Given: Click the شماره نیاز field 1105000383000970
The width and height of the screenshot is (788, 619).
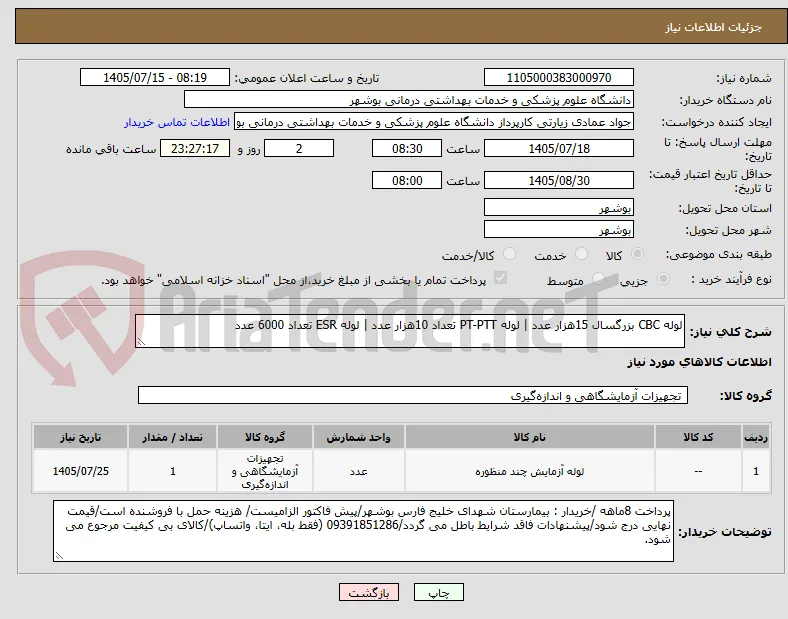Looking at the screenshot, I should click(559, 77).
